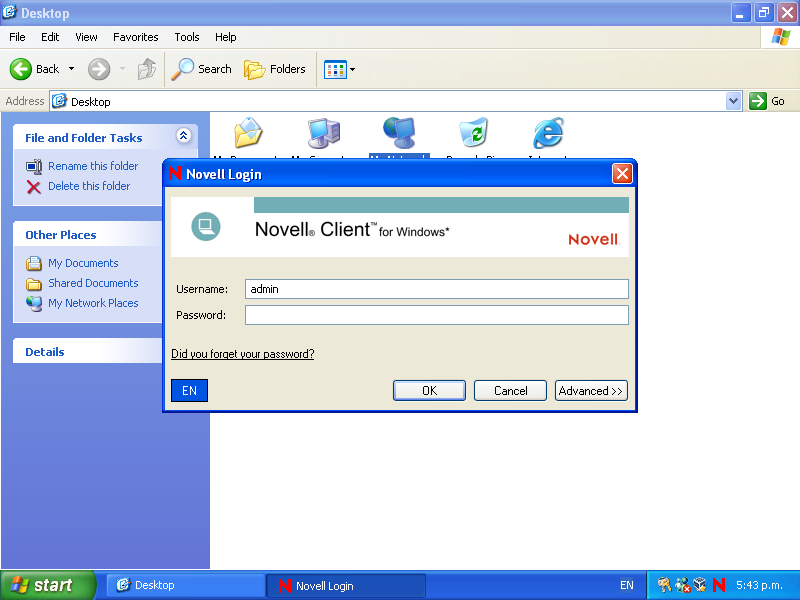Click the EN language bar indicator on taskbar

tap(627, 585)
